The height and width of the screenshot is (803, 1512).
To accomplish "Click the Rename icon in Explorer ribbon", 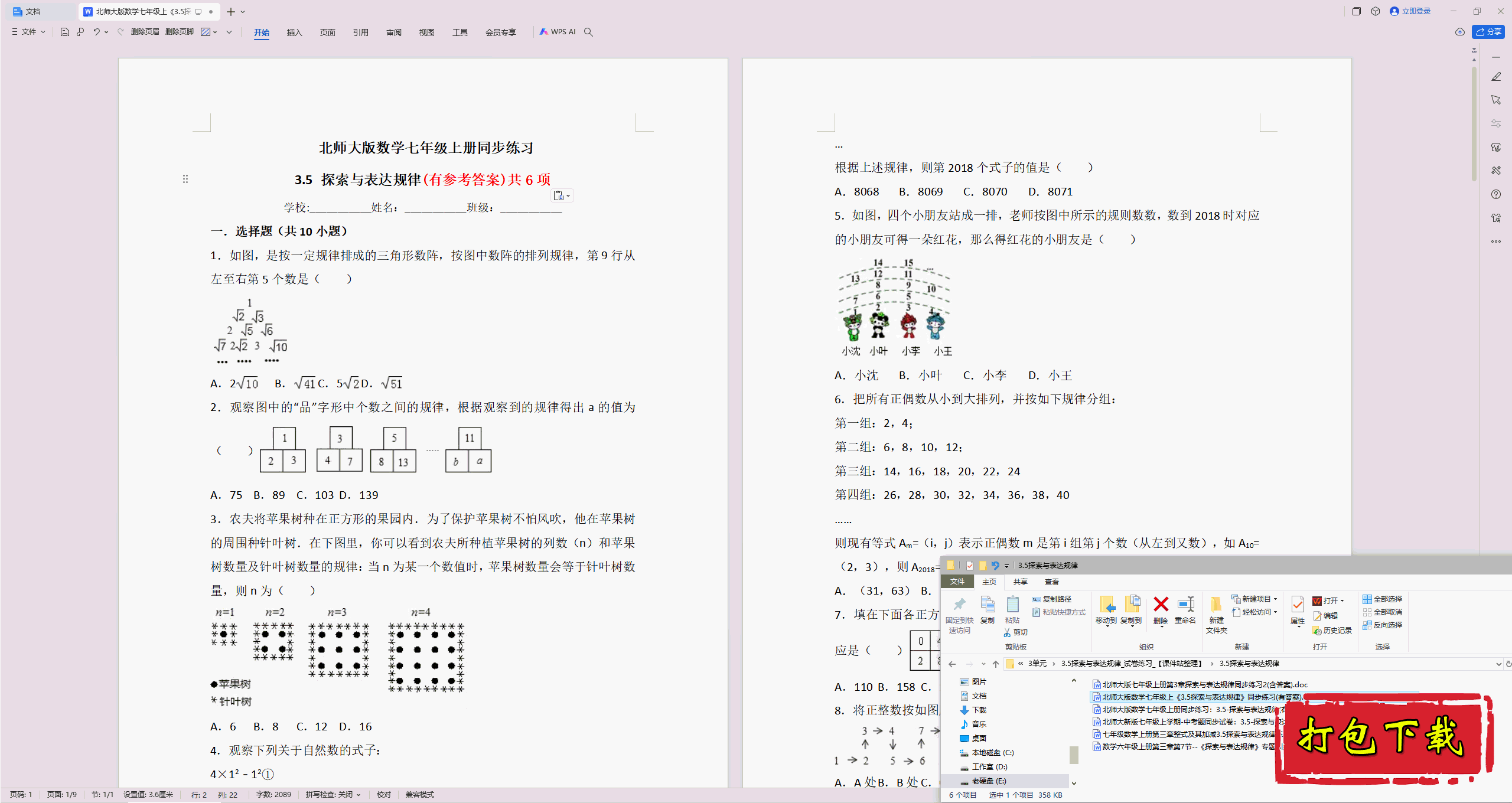I will point(1185,605).
